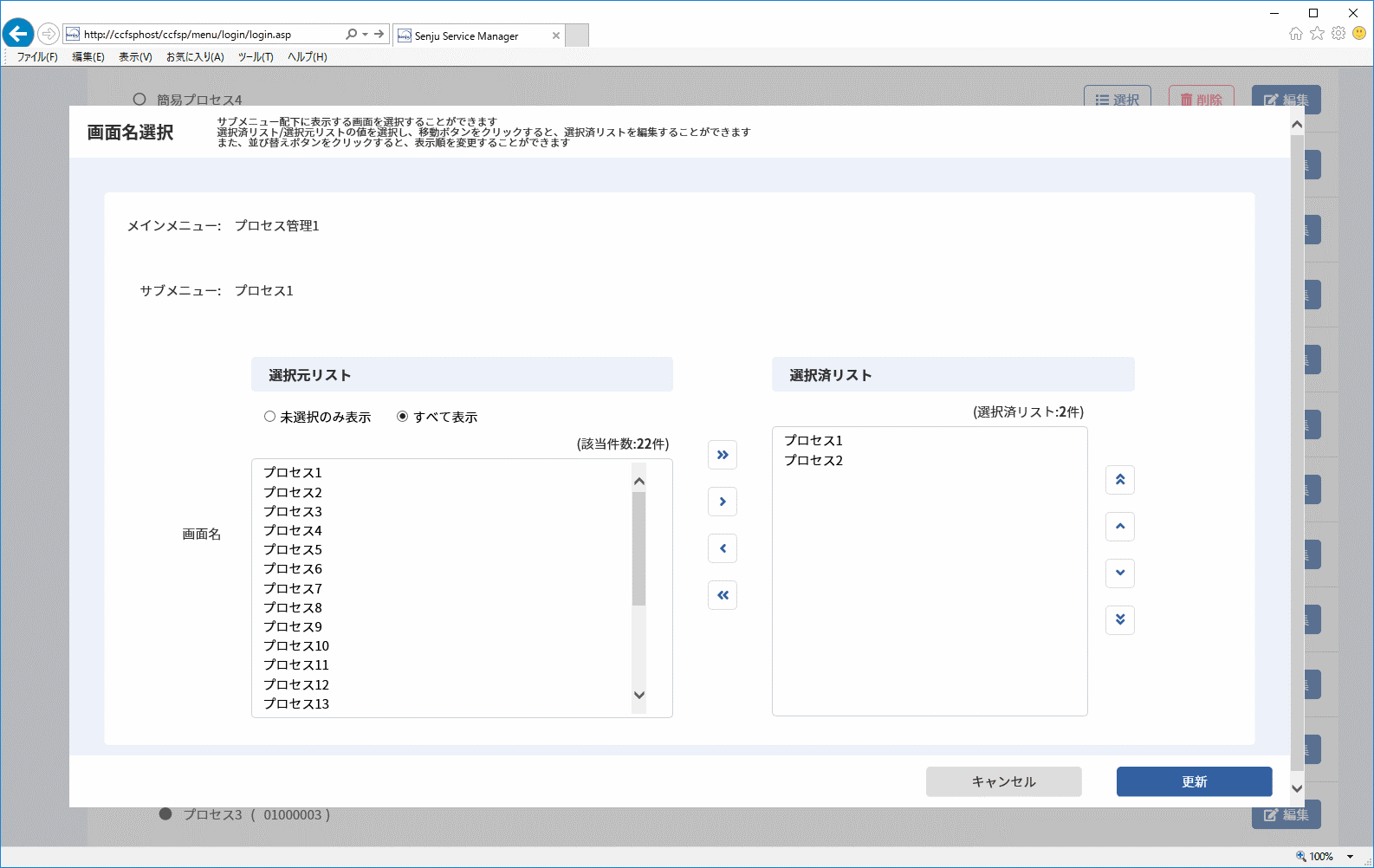This screenshot has height=868, width=1374.
Task: Click the source list scrollbar thumb
Action: (x=639, y=548)
